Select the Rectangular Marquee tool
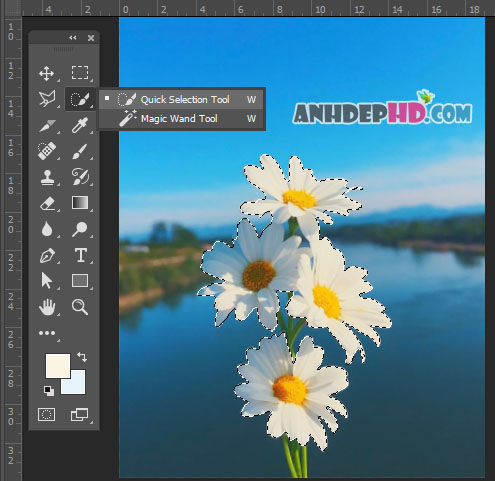The image size is (495, 481). pyautogui.click(x=80, y=73)
